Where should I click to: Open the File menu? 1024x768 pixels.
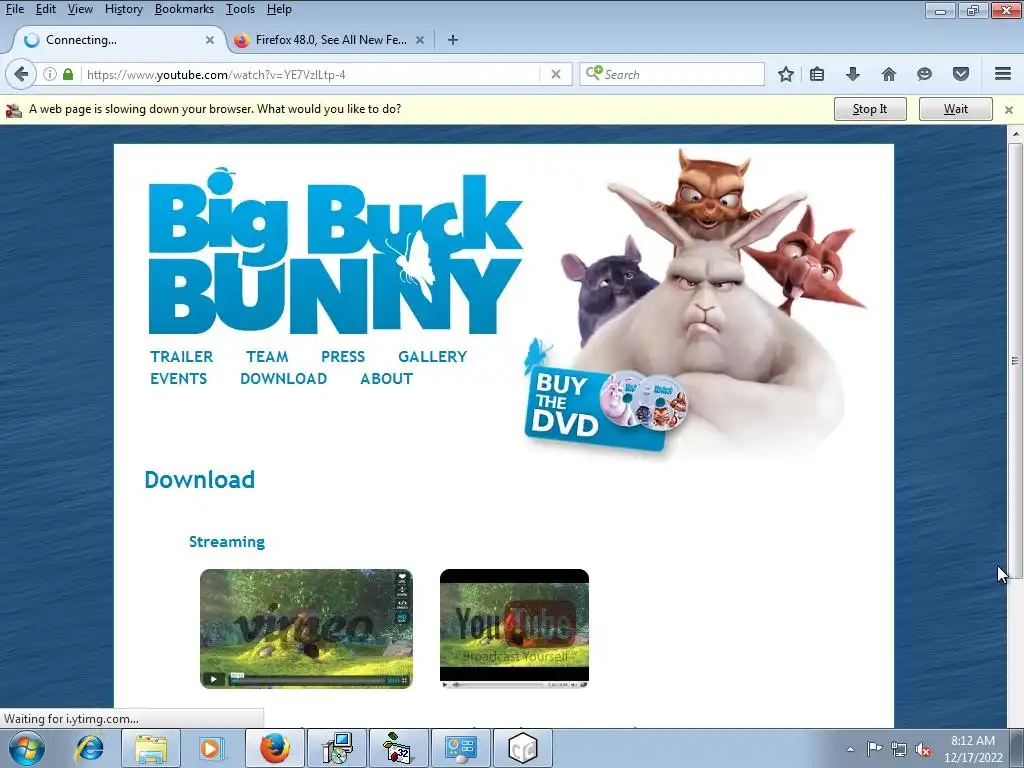pyautogui.click(x=15, y=9)
